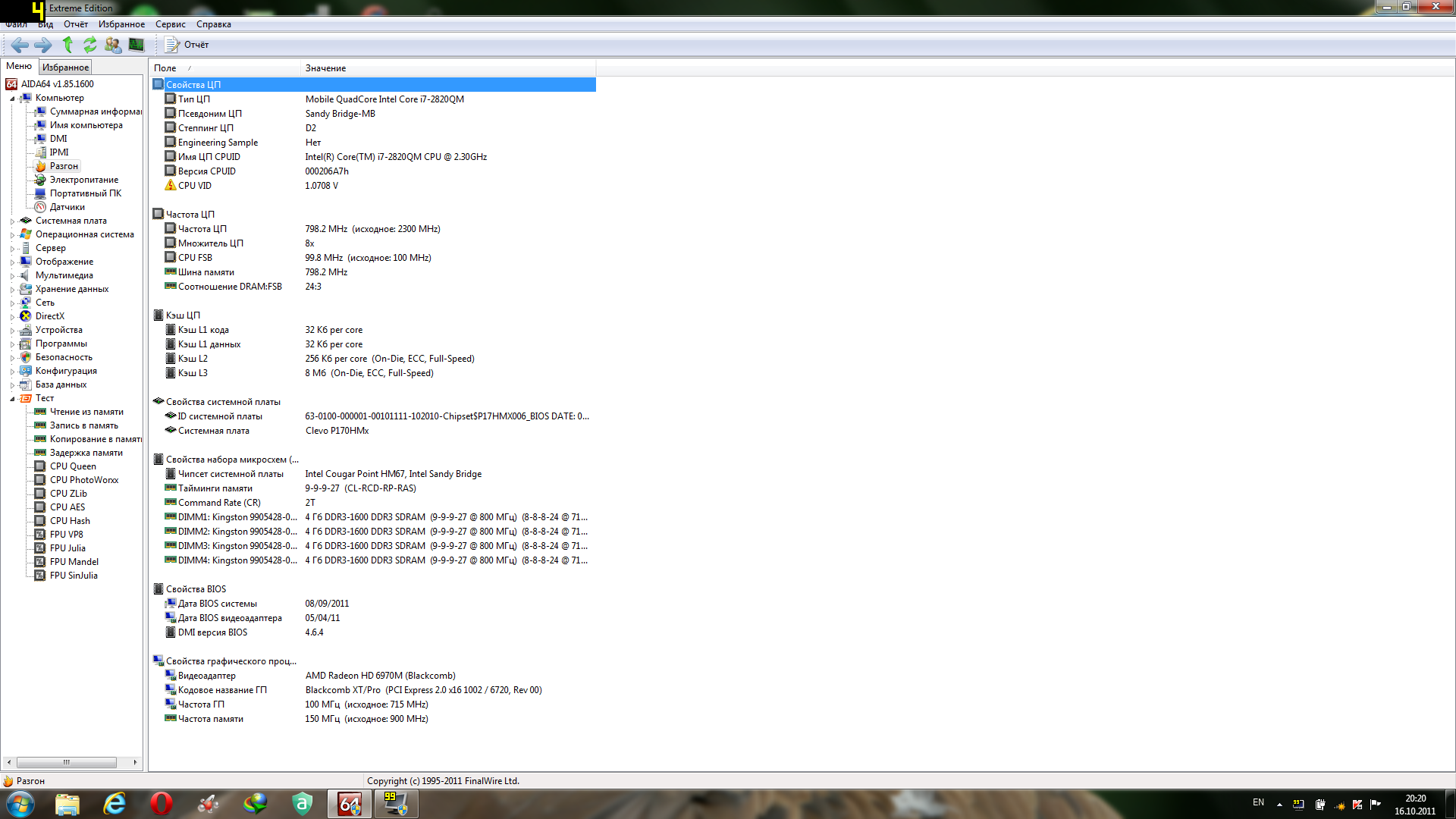The image size is (1456, 819).
Task: Click the Поле column header
Action: point(225,68)
